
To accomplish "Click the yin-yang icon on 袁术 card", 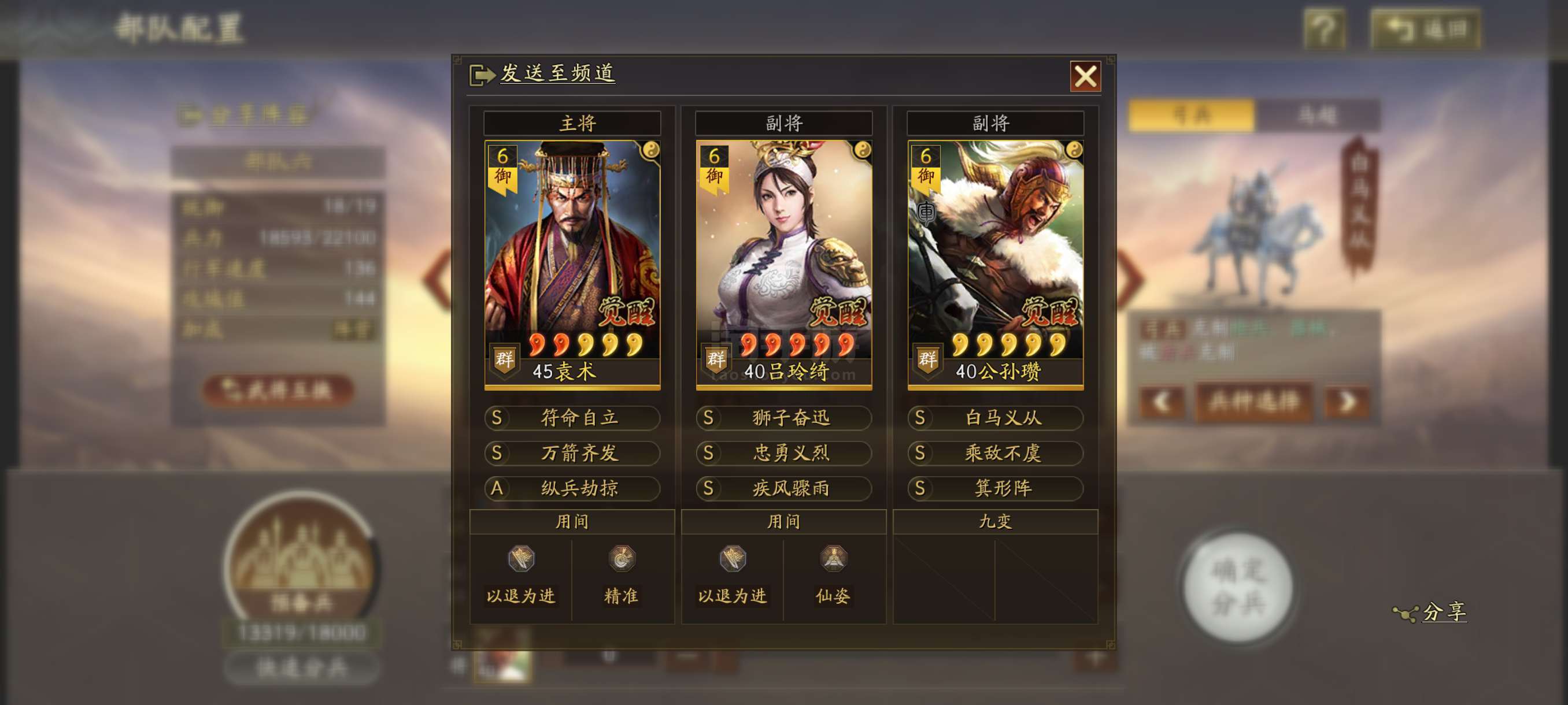I will [x=650, y=150].
